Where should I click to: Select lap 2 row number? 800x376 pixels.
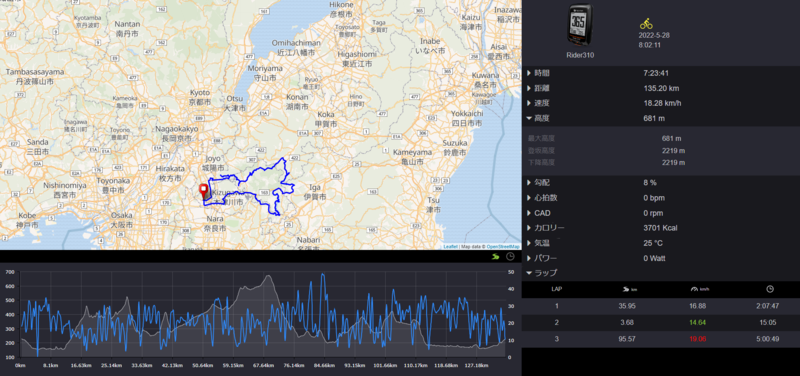coord(557,322)
